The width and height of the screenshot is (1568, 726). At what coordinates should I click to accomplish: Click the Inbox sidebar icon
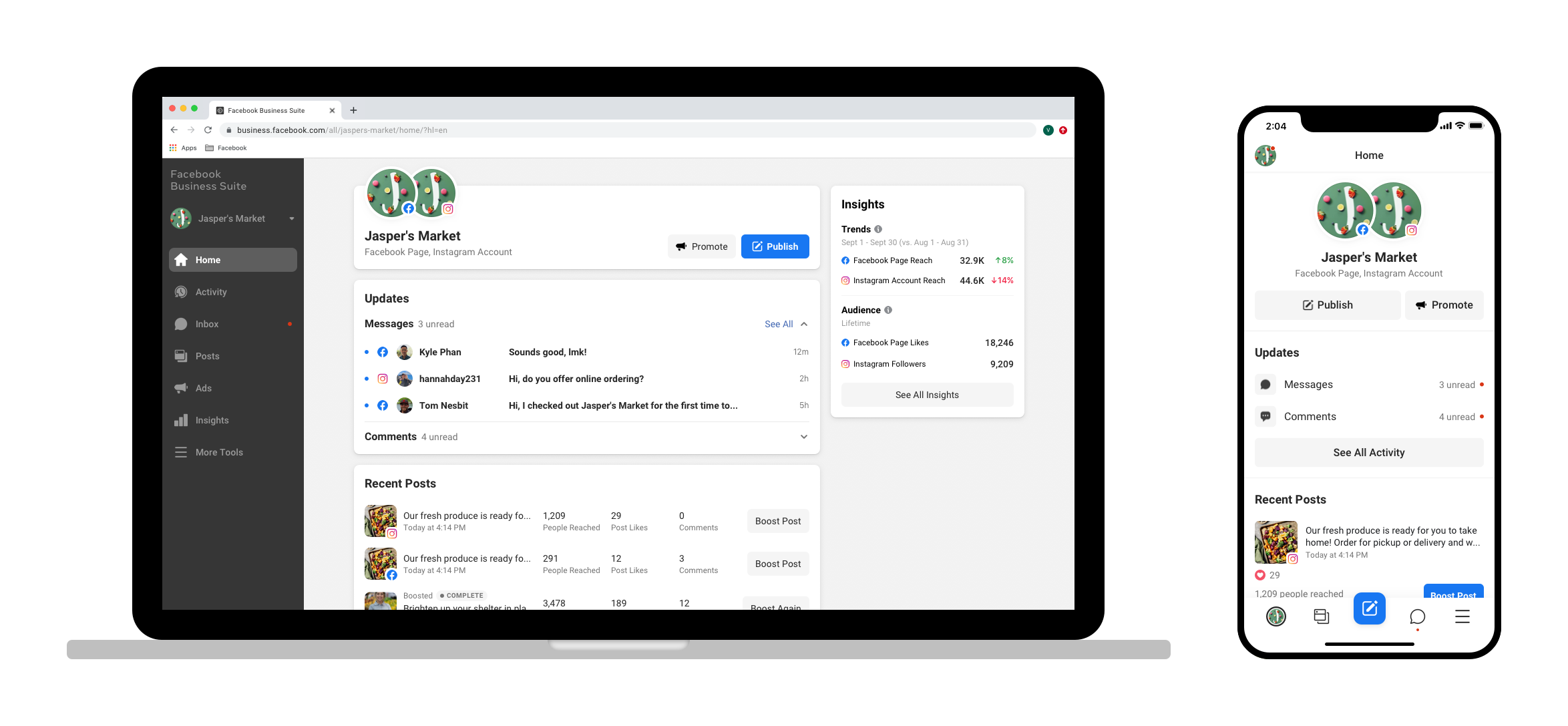(x=182, y=324)
